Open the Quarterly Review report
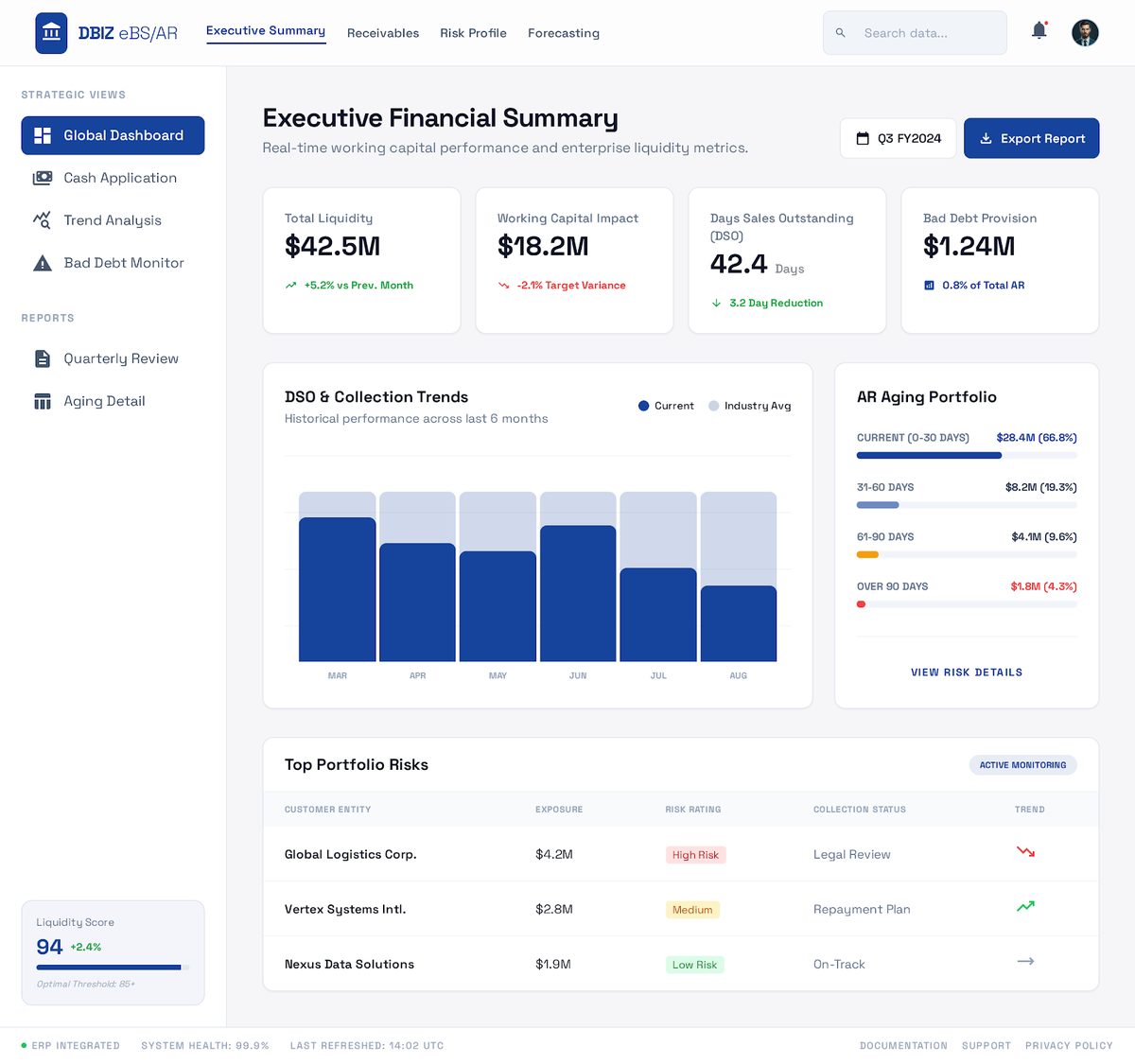The image size is (1135, 1064). click(113, 358)
